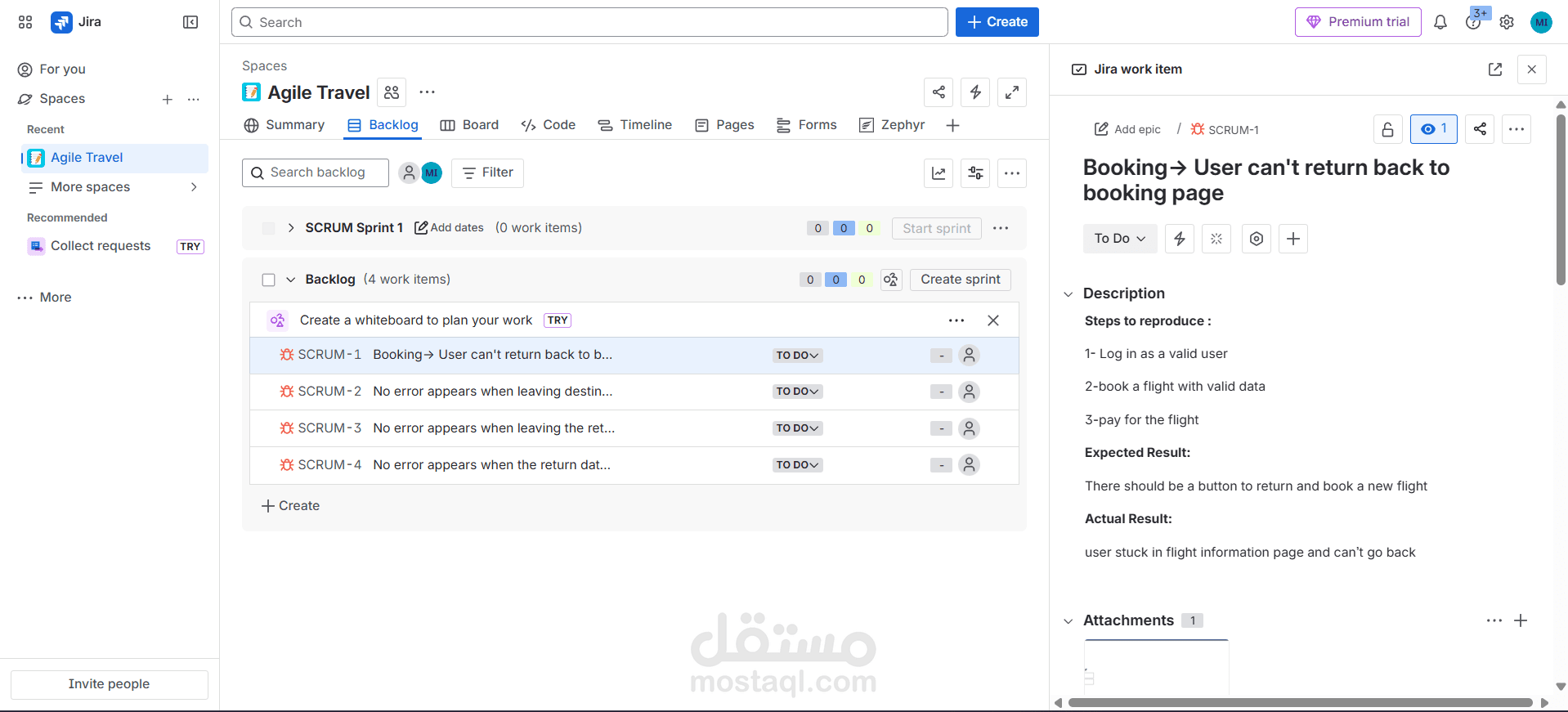Toggle the watch eye button showing 1

tap(1434, 129)
